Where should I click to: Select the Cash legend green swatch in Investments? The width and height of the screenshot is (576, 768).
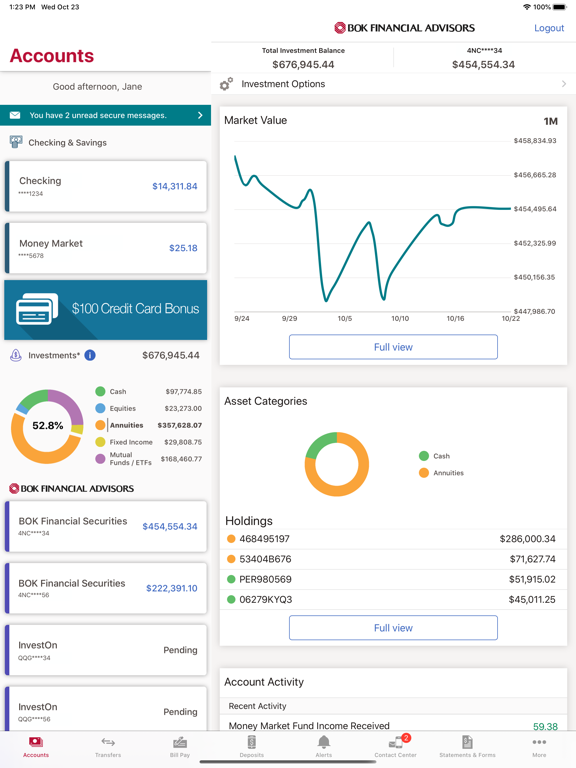[100, 391]
